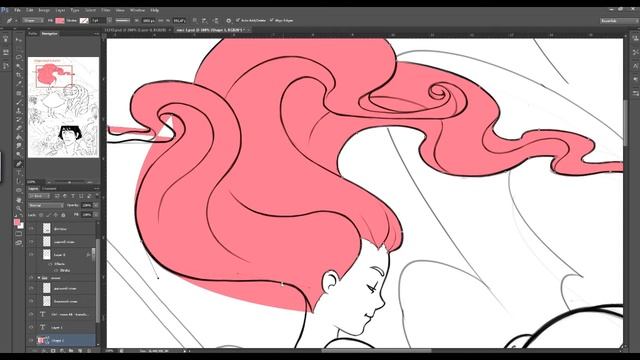Screen dimensions: 640x360
Task: Toggle Align Edges checkbox
Action: pyautogui.click(x=271, y=20)
